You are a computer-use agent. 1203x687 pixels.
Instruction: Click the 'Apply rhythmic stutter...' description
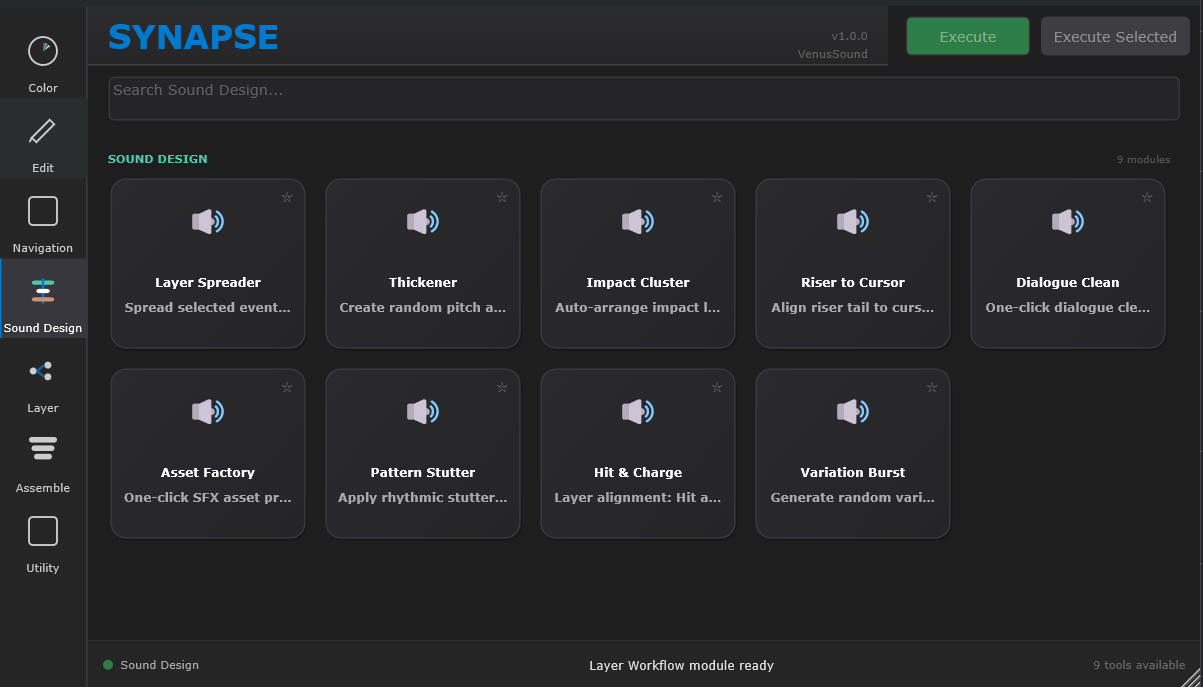[x=423, y=498]
